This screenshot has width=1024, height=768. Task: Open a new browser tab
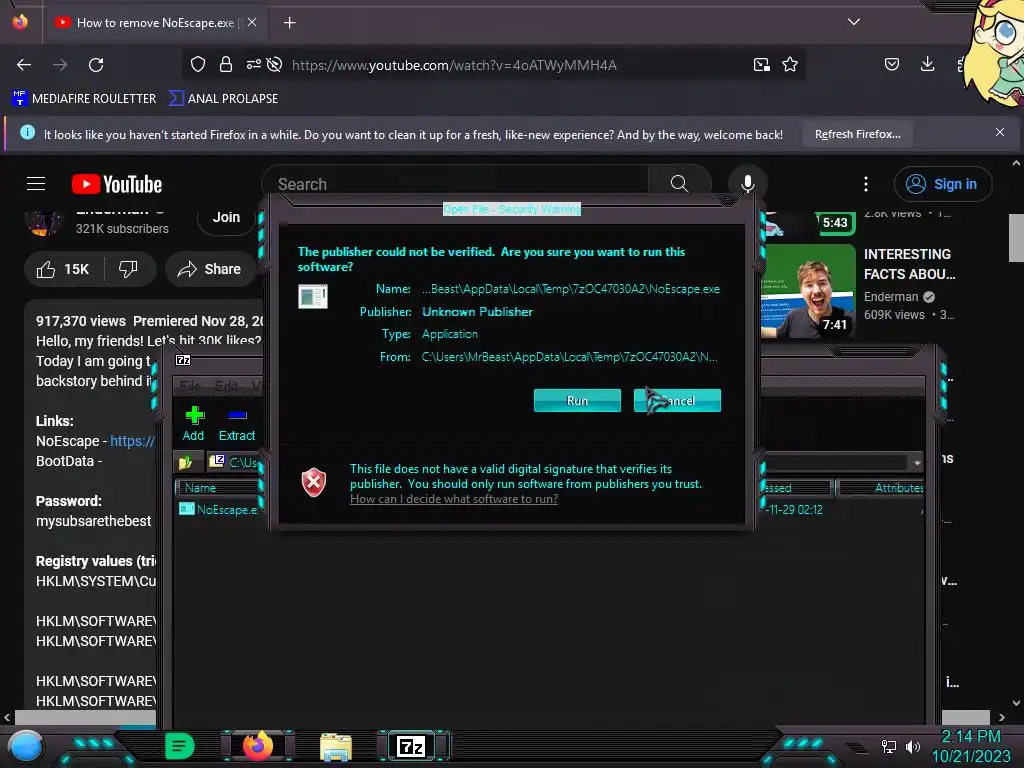[x=289, y=23]
